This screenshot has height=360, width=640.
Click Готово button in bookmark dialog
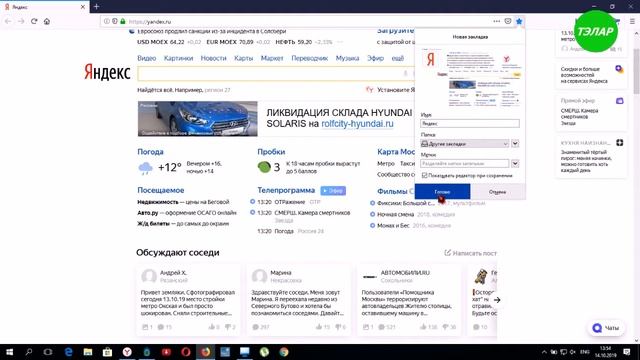click(442, 191)
